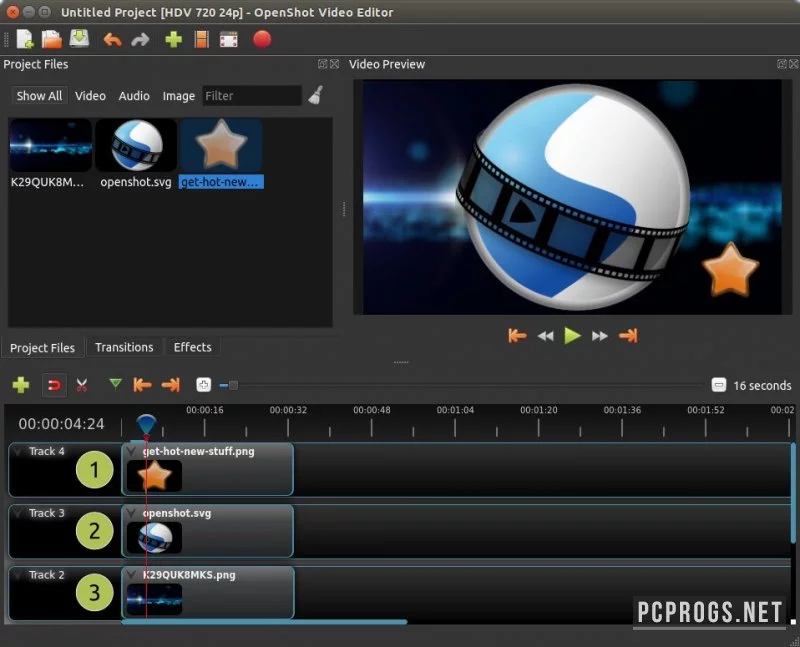
Task: Rewind the video preview
Action: [x=545, y=336]
